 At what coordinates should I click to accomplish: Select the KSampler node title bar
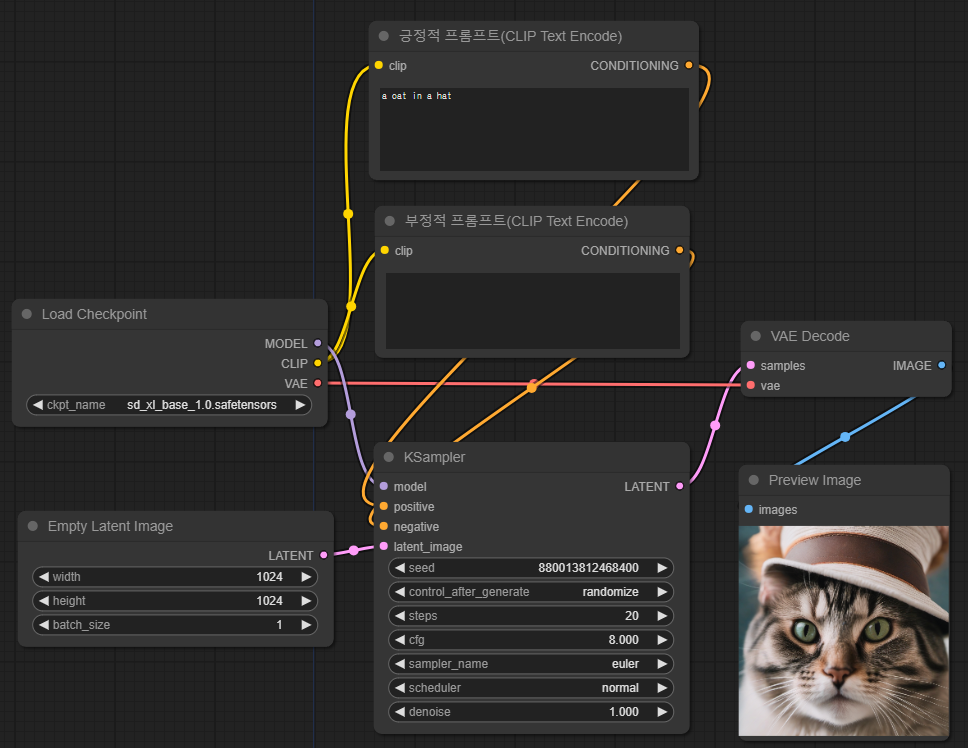point(532,457)
